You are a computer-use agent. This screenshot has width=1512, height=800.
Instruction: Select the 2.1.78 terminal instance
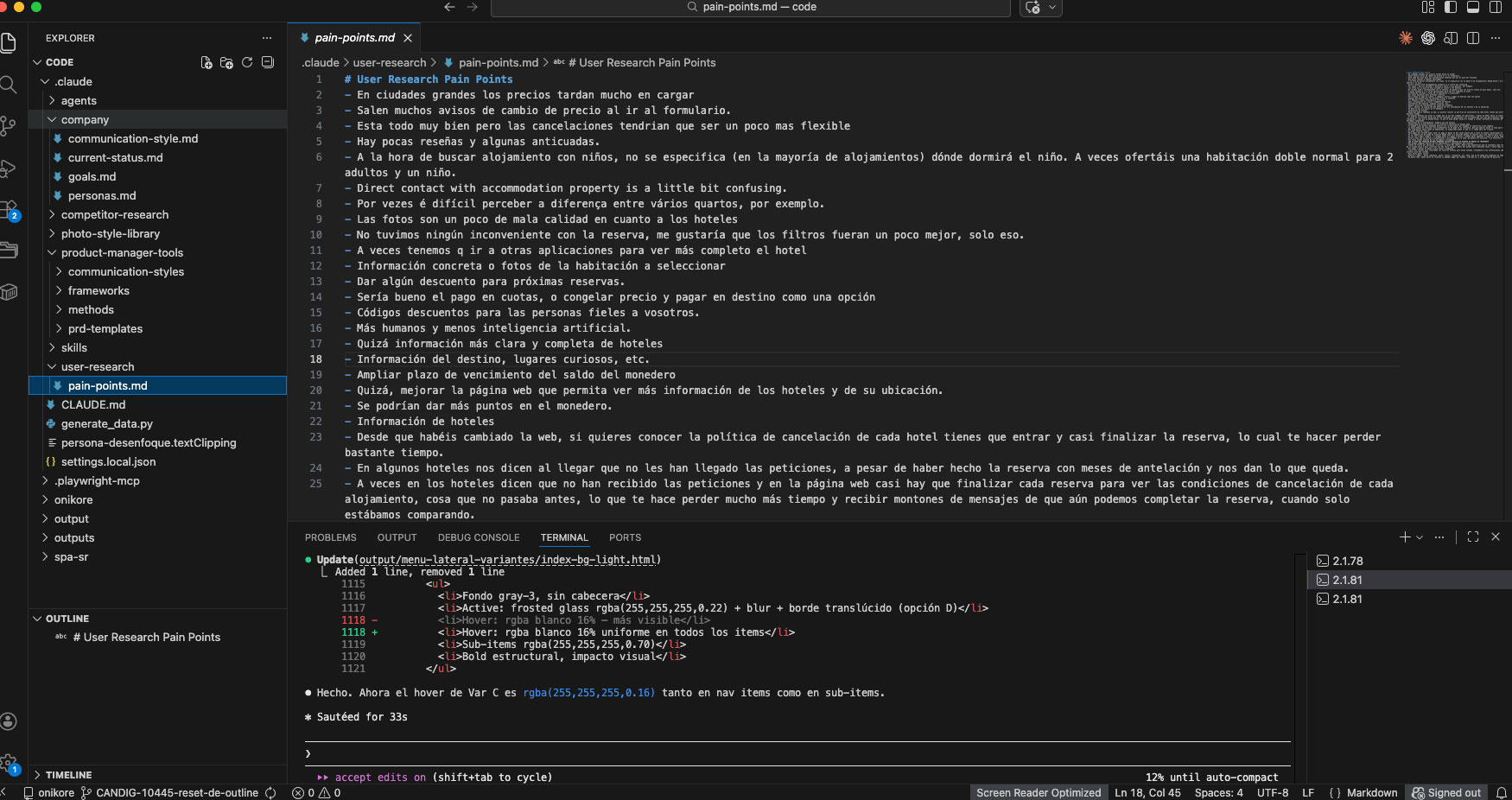[1347, 562]
